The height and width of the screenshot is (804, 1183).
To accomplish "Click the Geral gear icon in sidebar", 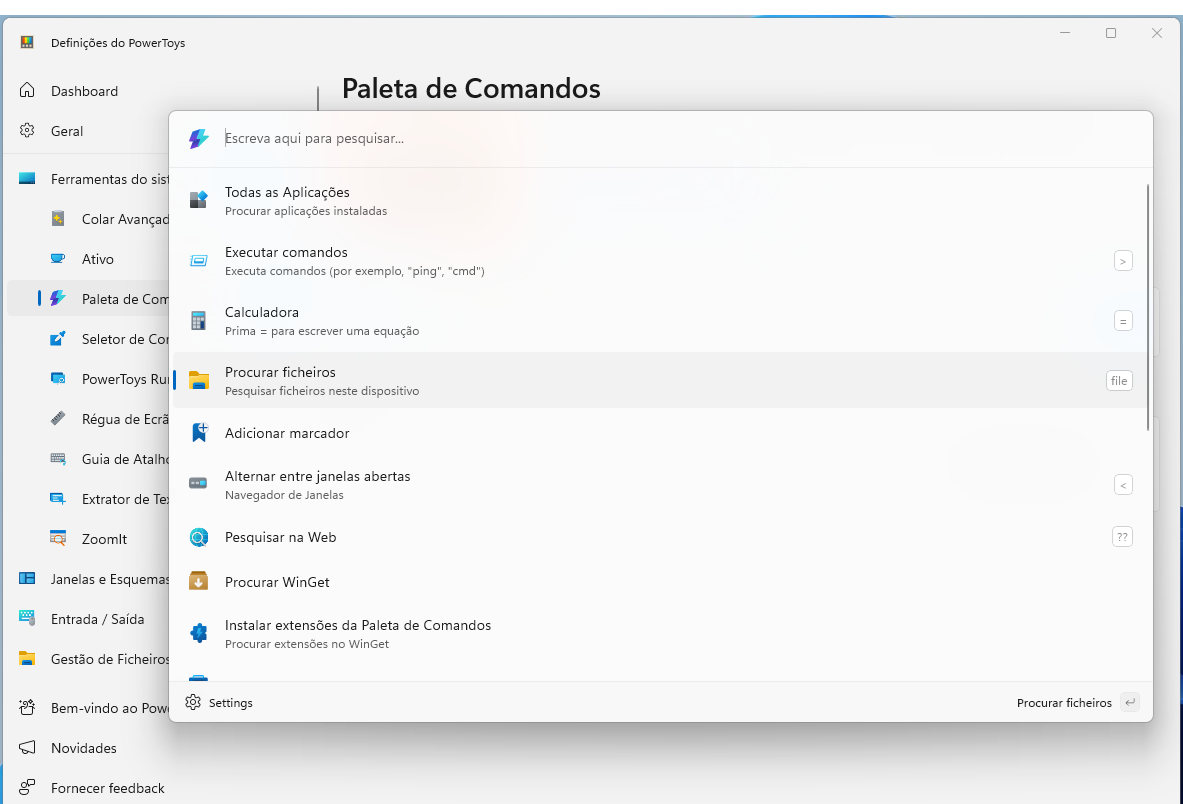I will (27, 130).
